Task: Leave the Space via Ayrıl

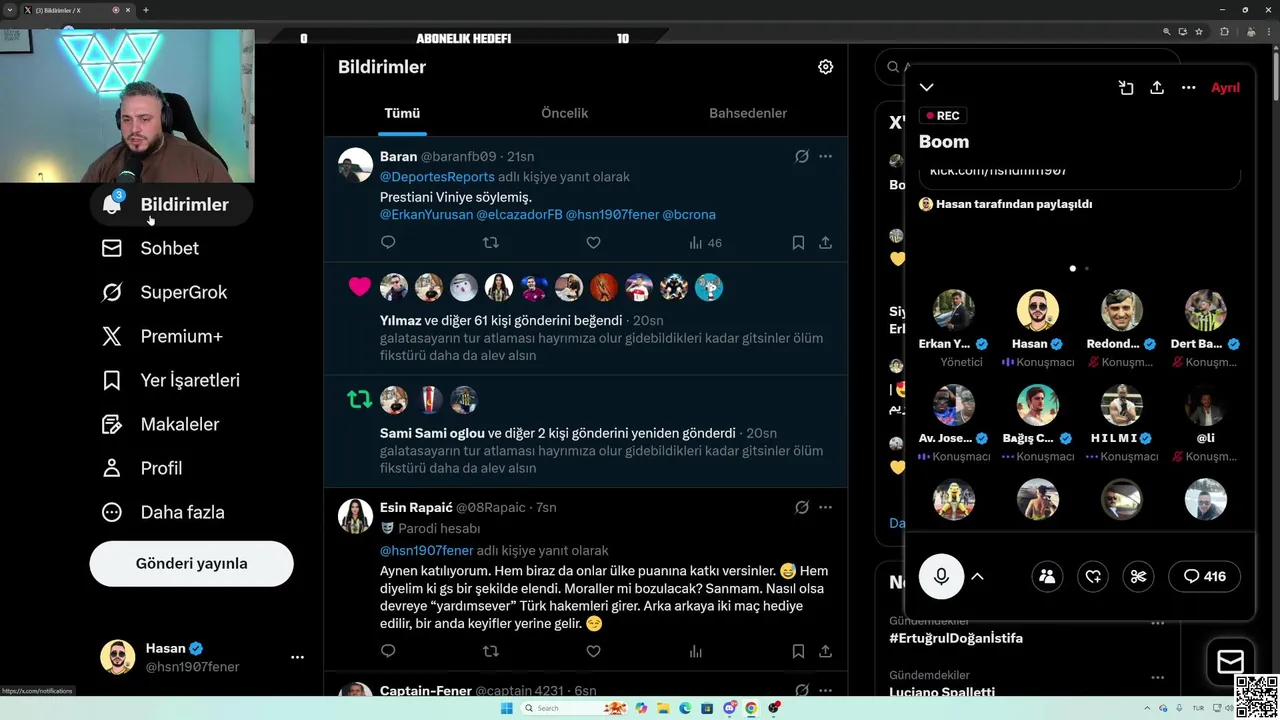Action: click(x=1225, y=88)
